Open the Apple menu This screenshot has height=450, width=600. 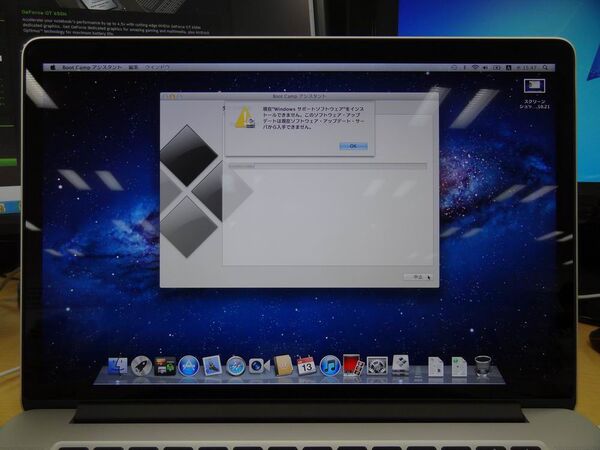(53, 67)
